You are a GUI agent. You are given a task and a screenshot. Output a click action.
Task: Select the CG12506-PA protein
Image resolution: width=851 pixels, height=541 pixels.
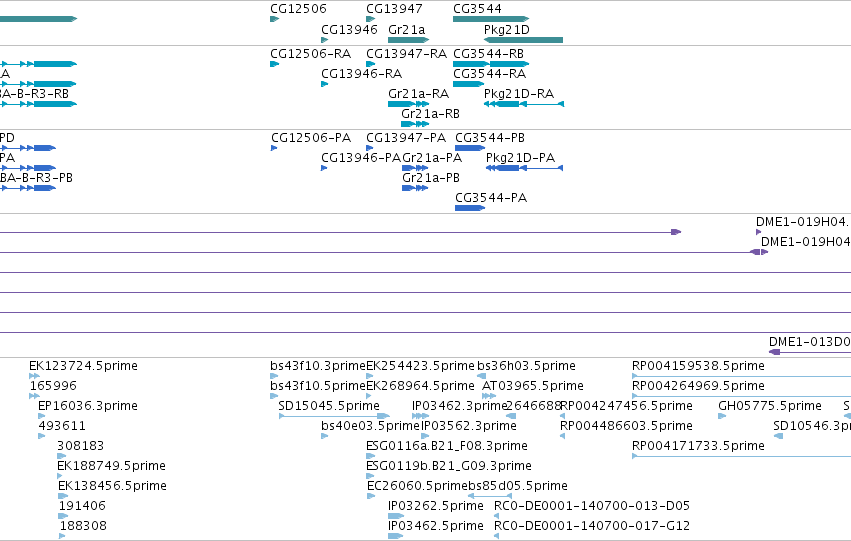pyautogui.click(x=311, y=138)
